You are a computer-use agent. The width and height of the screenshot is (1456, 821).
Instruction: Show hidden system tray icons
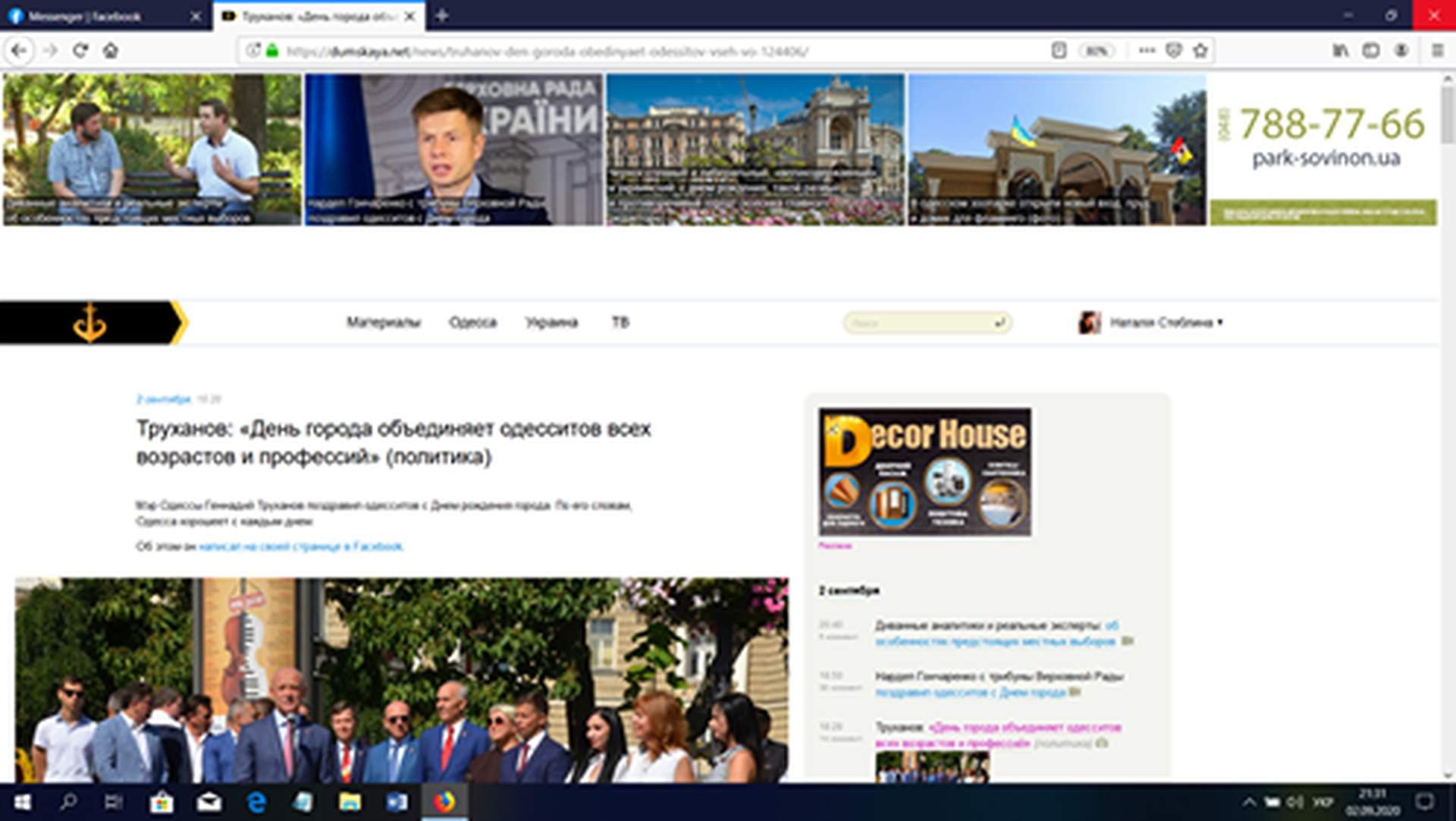point(1250,802)
